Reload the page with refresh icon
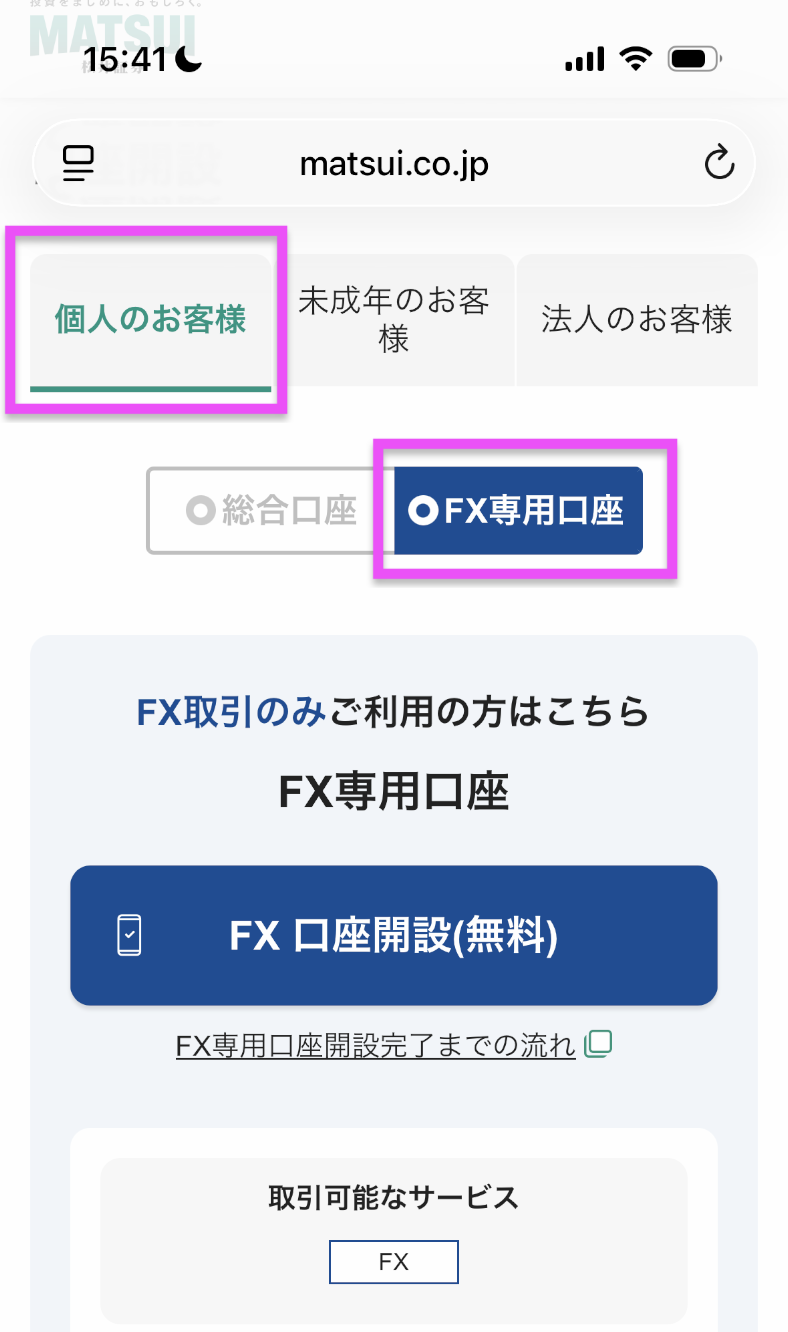The width and height of the screenshot is (788, 1332). pyautogui.click(x=719, y=162)
